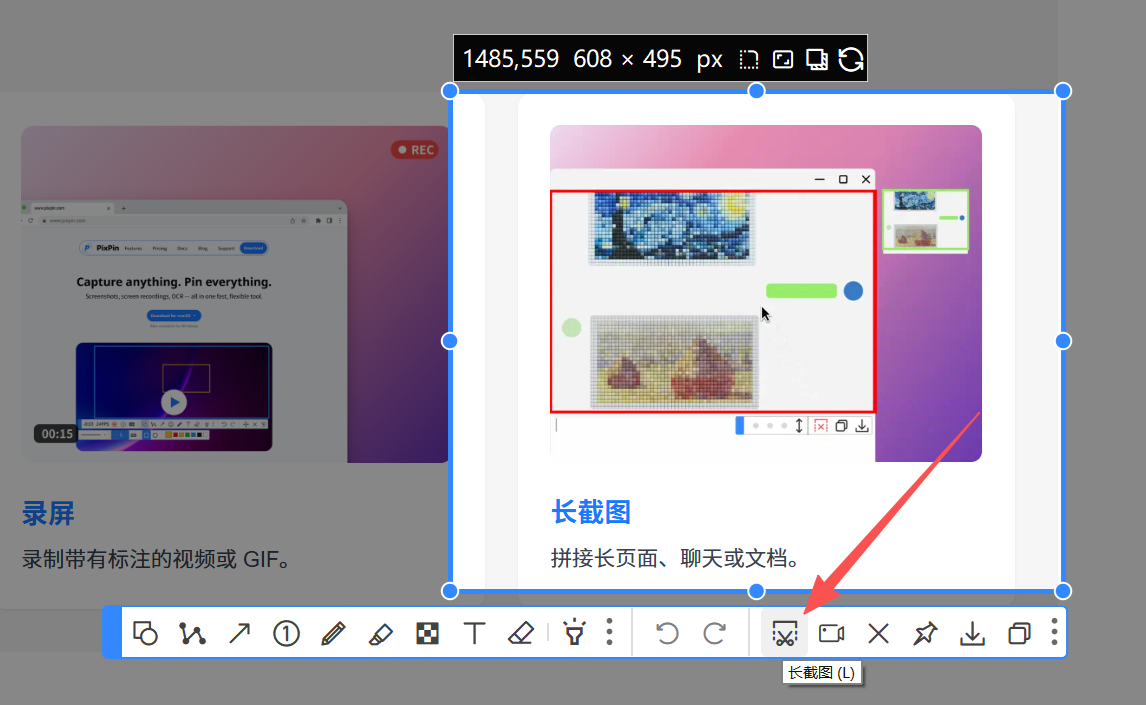The height and width of the screenshot is (705, 1146).
Task: Open the more options menu at toolbar end
Action: click(x=1053, y=632)
